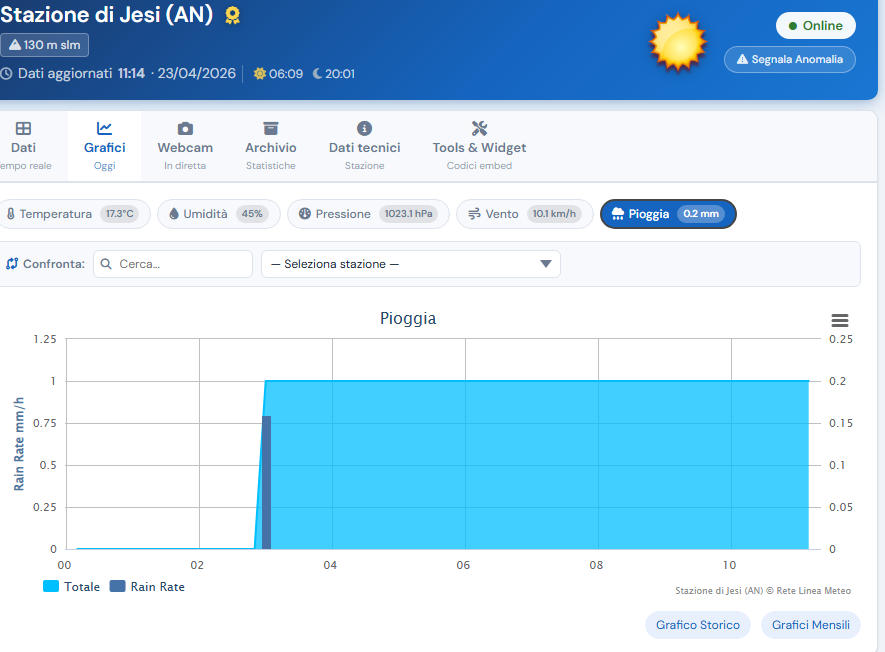Open Grafico Storico link
The height and width of the screenshot is (652, 885).
click(x=697, y=625)
